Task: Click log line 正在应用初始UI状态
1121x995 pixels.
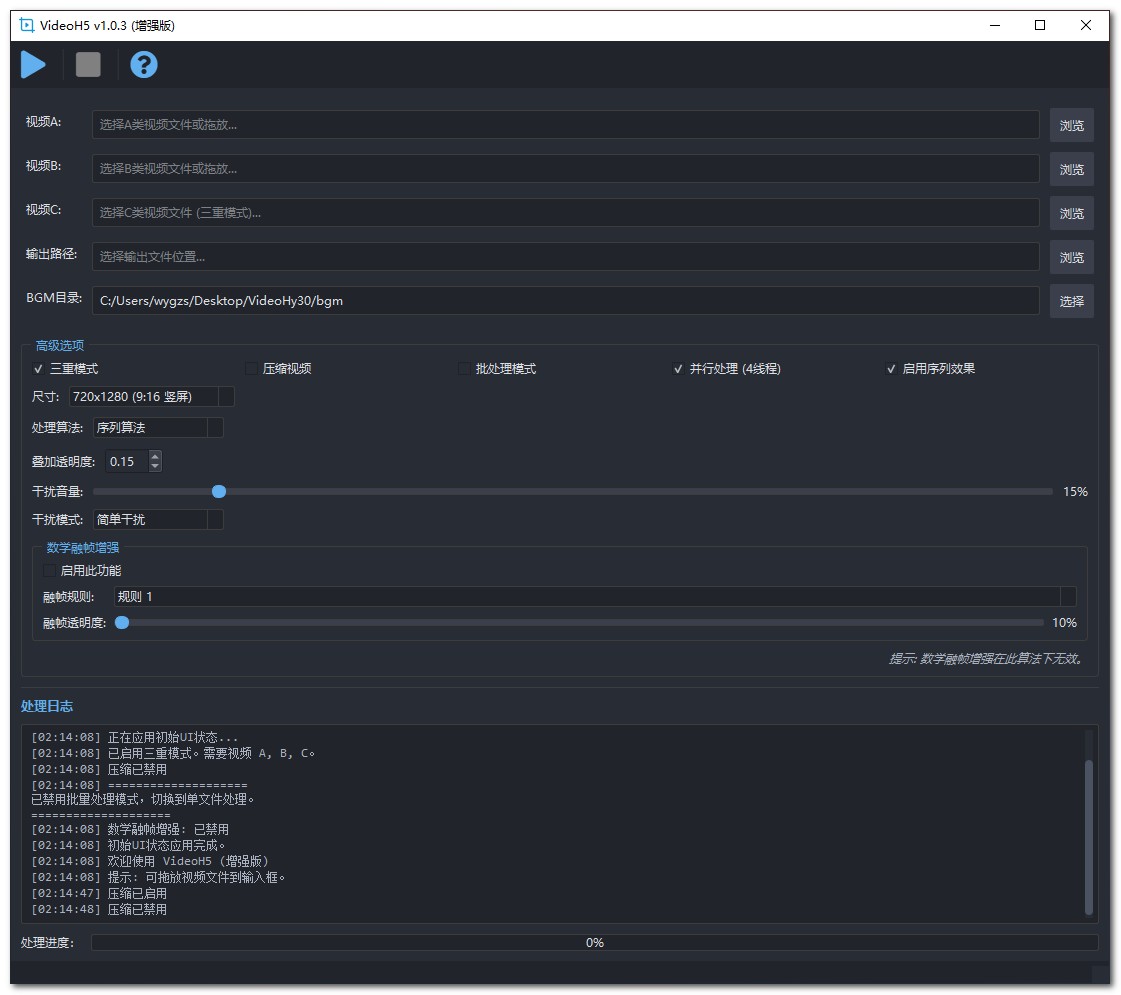Action: [134, 737]
